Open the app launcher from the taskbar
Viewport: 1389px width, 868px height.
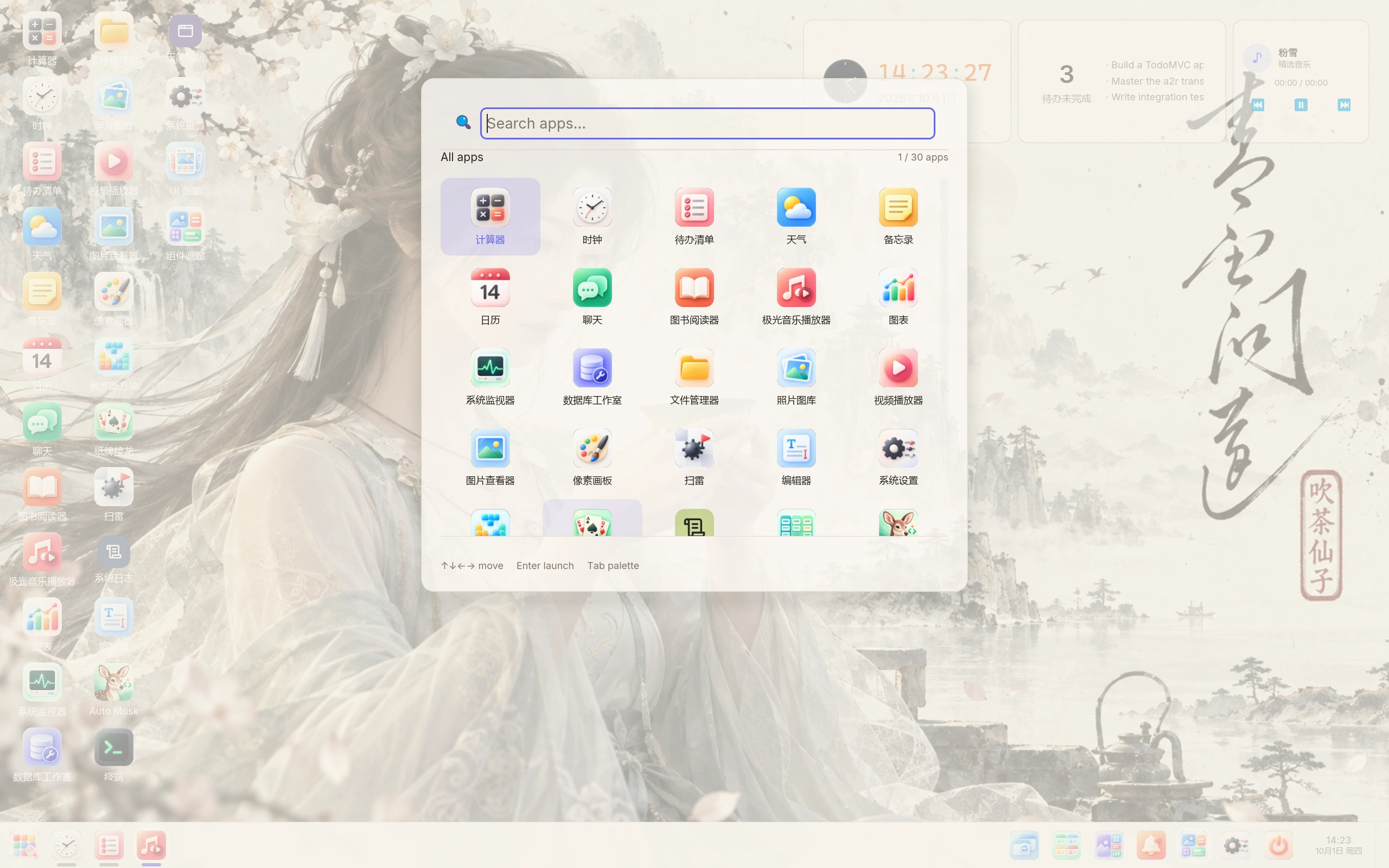[x=24, y=846]
